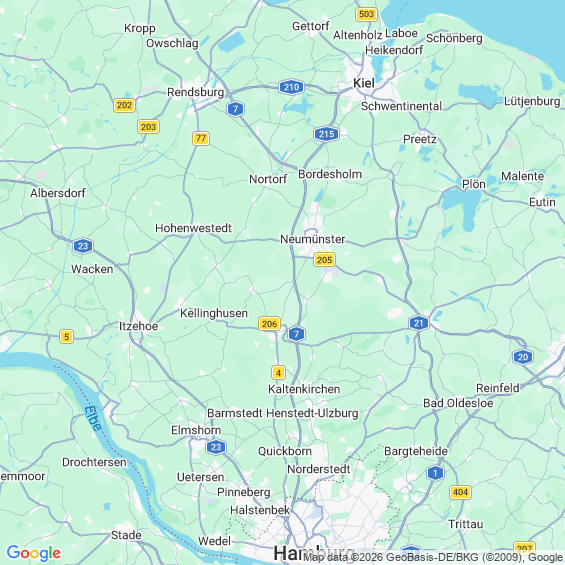Click the A20 highway shield near Reinfeld
Screen dimensions: 565x565
[x=523, y=357]
